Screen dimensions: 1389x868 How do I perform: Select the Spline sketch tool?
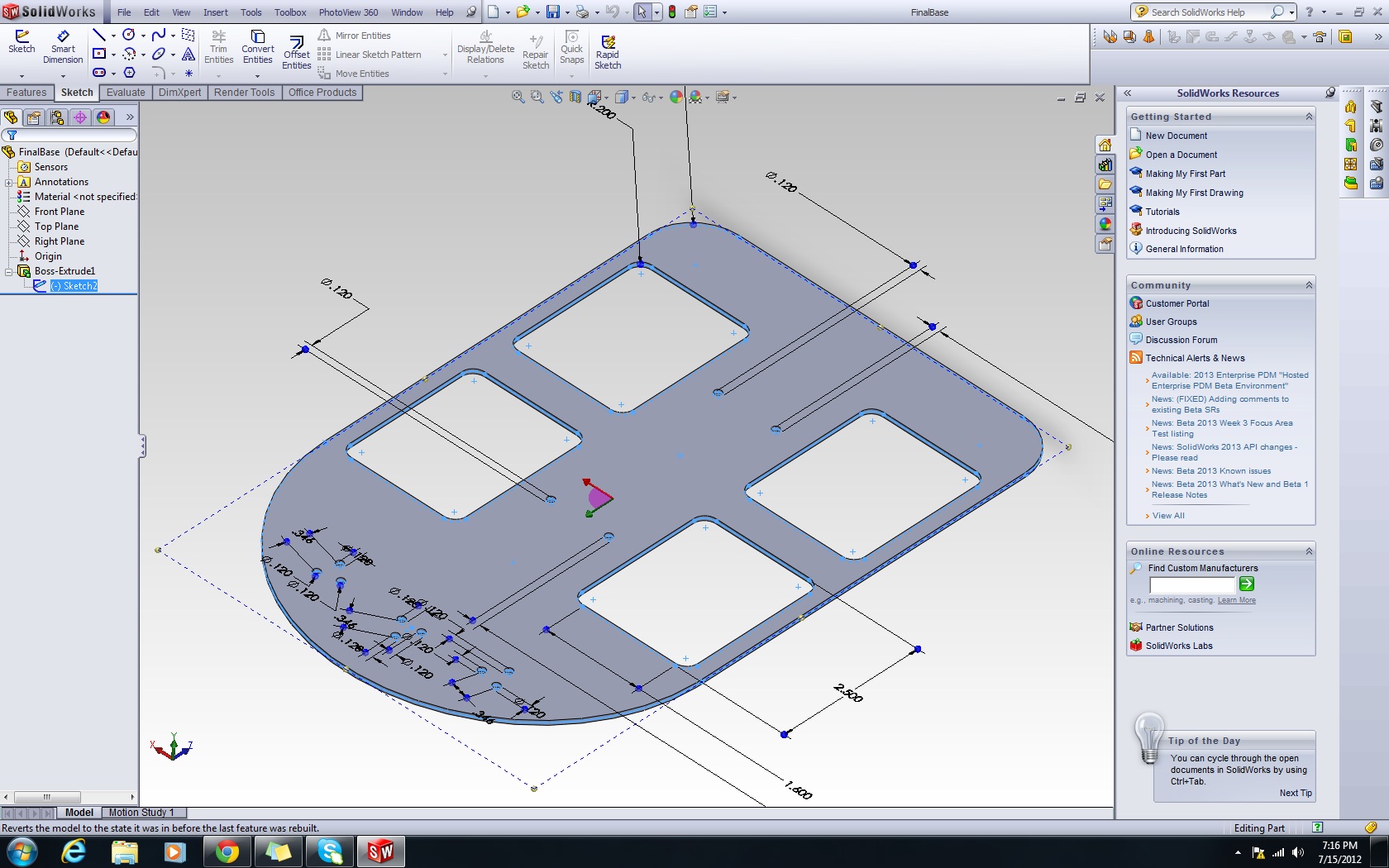[x=159, y=35]
